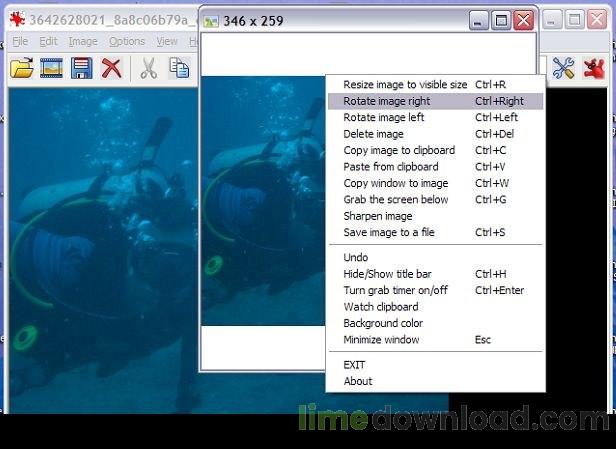Click the open folder toolbar icon

[x=21, y=68]
